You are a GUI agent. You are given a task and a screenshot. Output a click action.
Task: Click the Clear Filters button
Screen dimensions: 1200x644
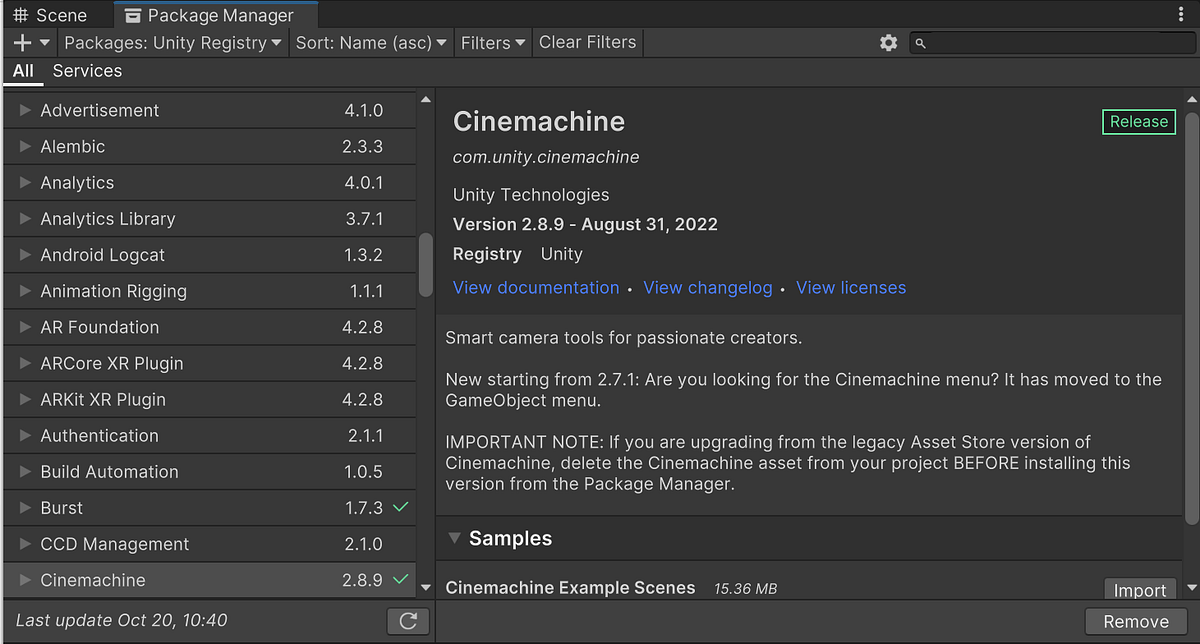pyautogui.click(x=586, y=42)
